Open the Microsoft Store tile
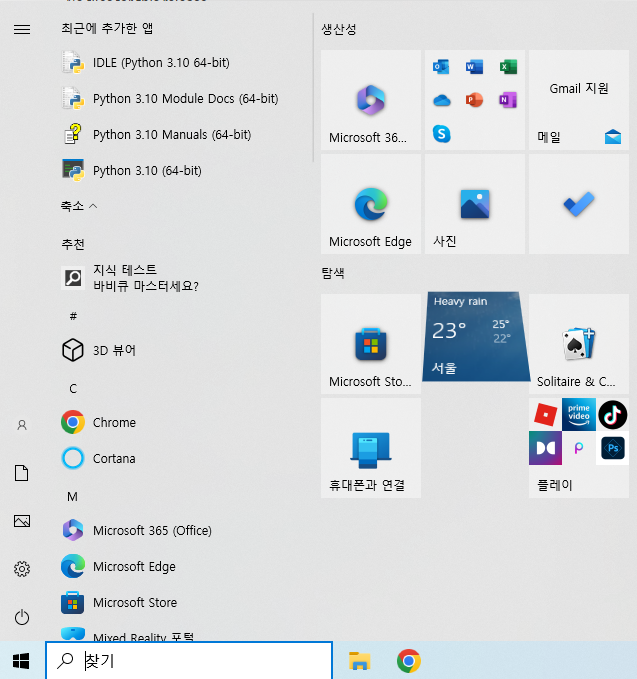This screenshot has width=637, height=679. click(371, 344)
